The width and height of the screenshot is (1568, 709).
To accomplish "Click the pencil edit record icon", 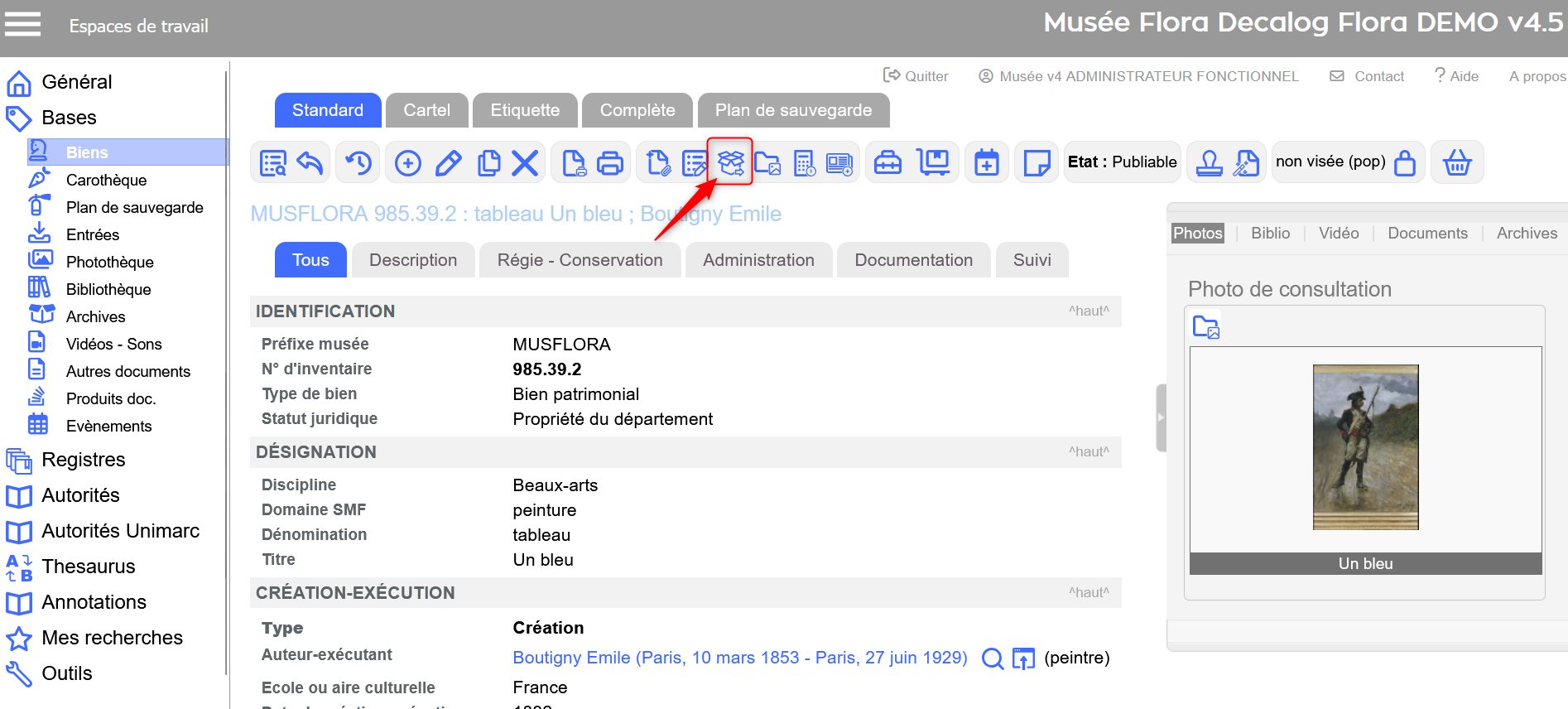I will pos(448,162).
